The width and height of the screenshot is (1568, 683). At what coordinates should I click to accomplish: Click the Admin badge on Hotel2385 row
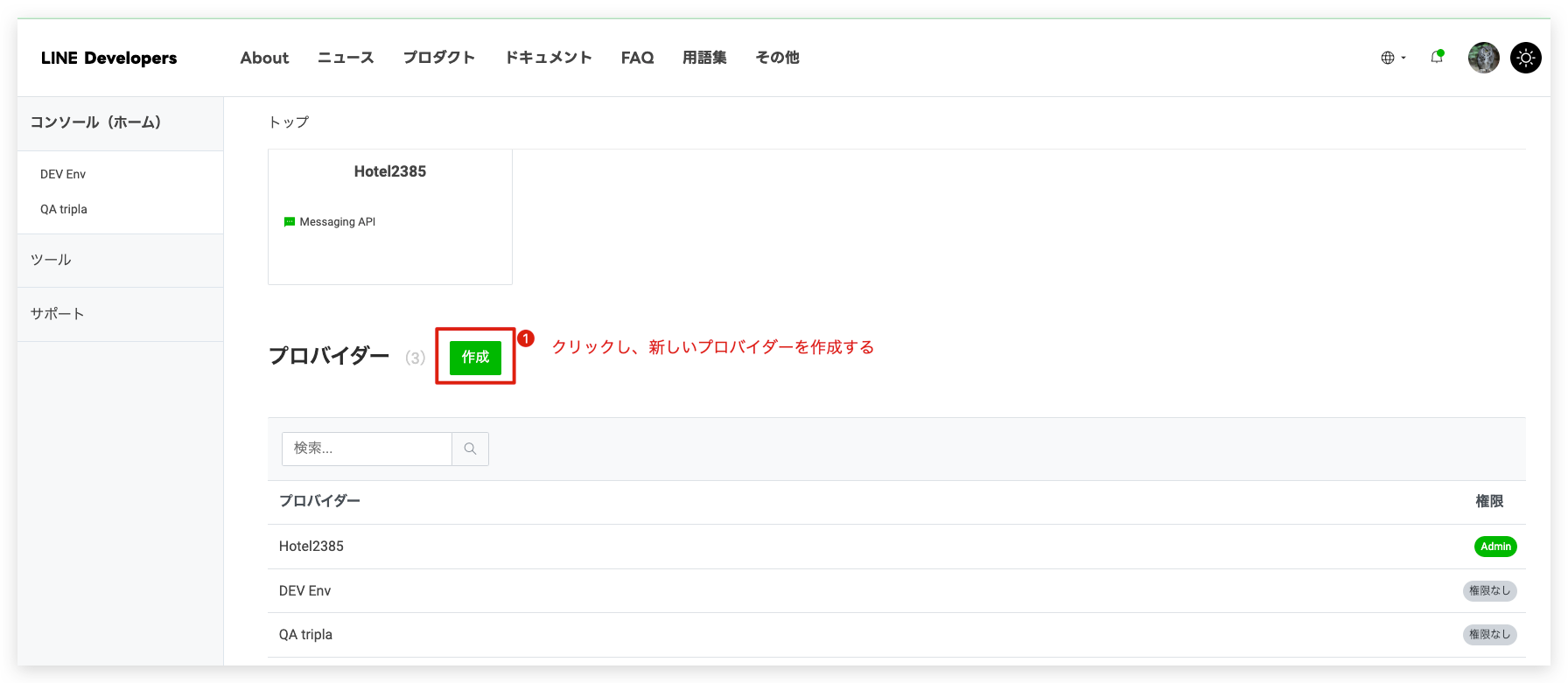point(1495,547)
